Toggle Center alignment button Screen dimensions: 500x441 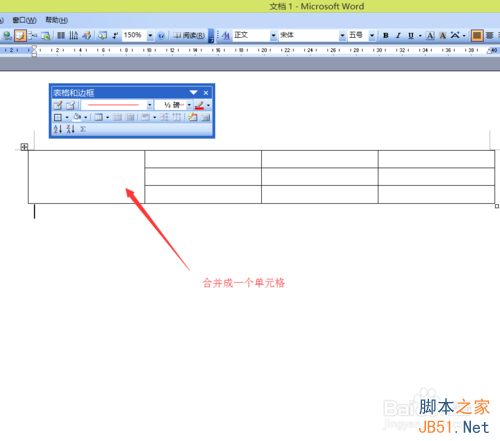[x=490, y=35]
